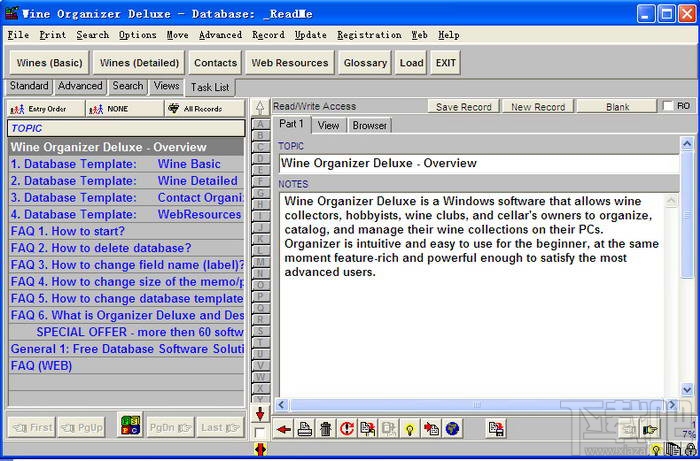
Task: Click the green pointing hand next icon
Action: pos(650,430)
